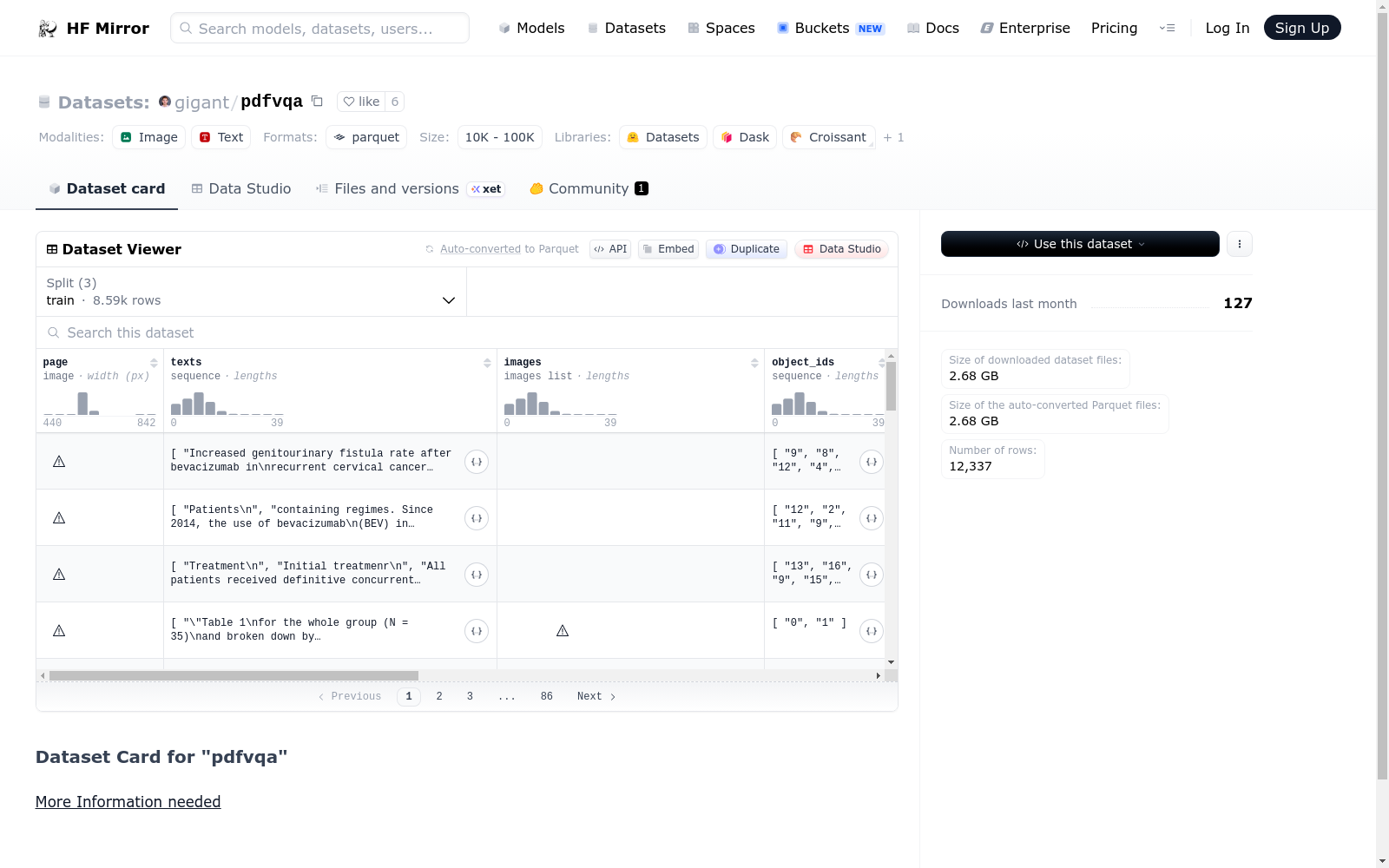Open the more options kebab menu

[x=1240, y=244]
